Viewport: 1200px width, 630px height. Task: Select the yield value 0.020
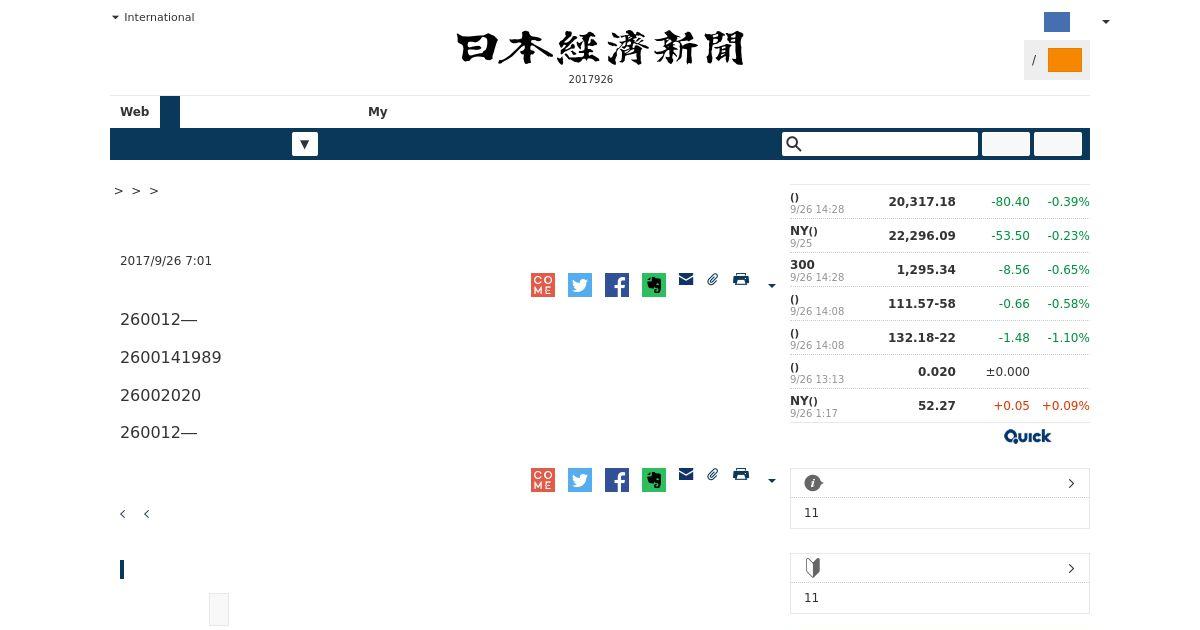[937, 372]
